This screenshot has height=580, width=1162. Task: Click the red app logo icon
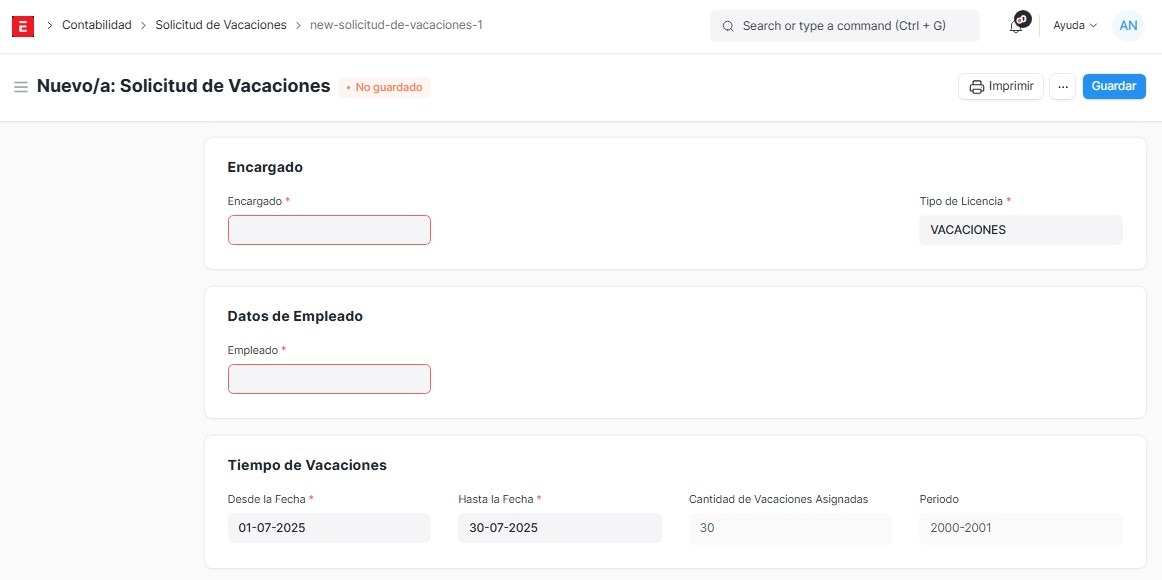23,26
